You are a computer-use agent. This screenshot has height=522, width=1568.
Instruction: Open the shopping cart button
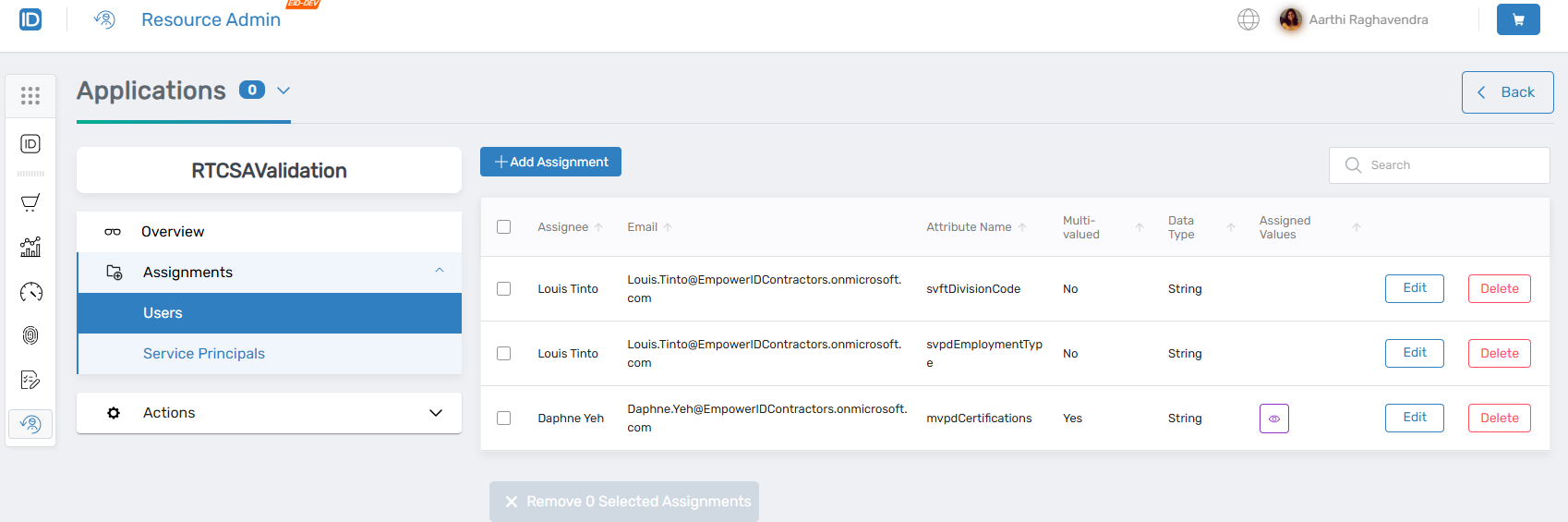click(x=1518, y=19)
